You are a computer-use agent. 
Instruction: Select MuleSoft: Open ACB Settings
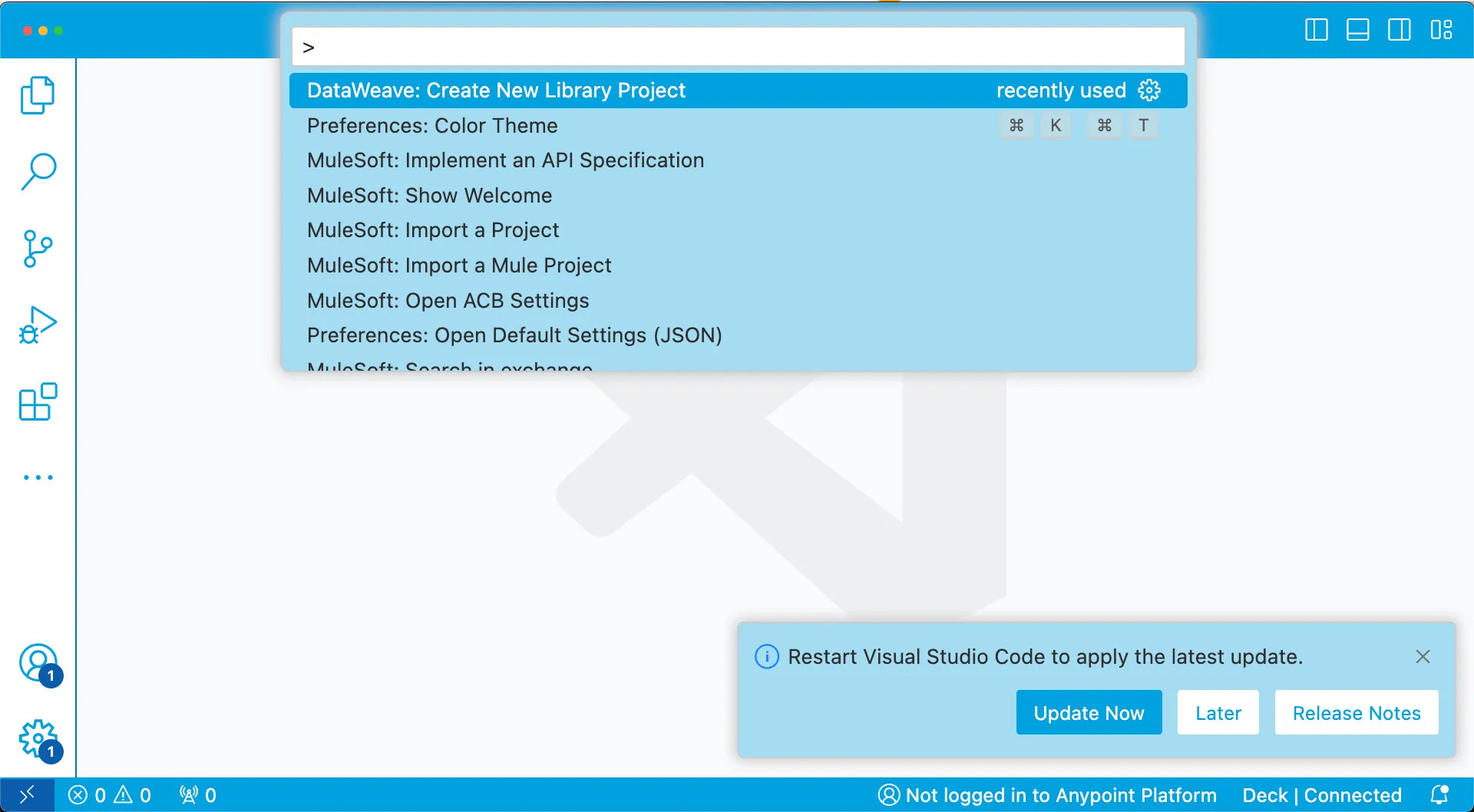(739, 301)
